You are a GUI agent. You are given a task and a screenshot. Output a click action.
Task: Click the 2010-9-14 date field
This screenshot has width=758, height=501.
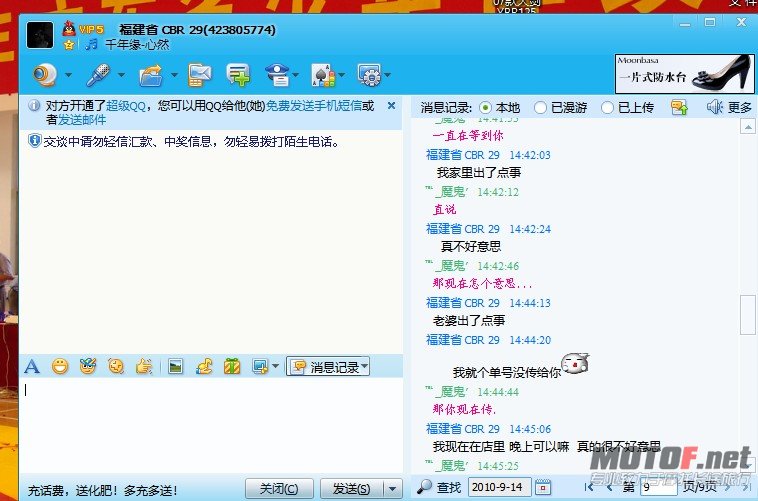[500, 487]
